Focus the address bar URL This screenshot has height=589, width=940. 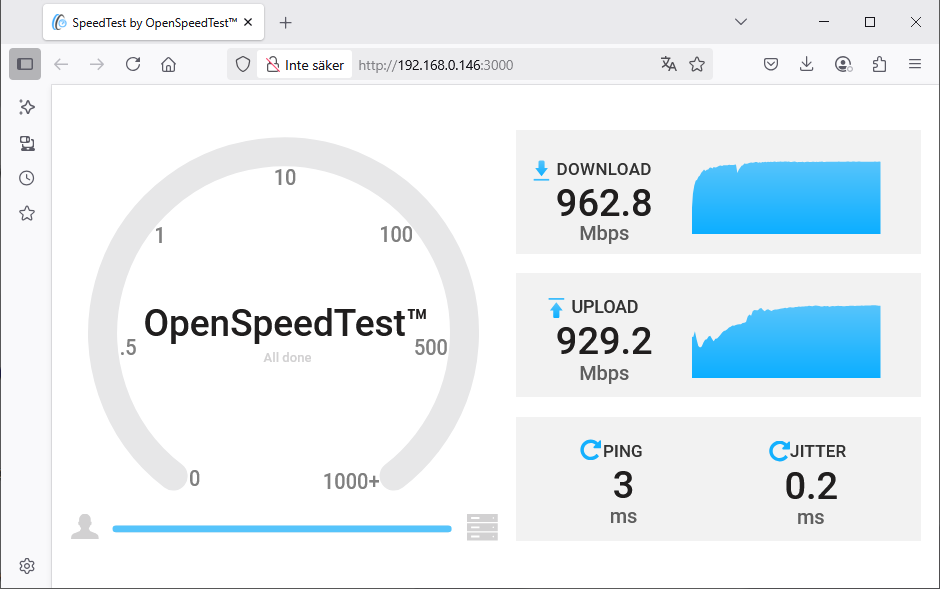tap(436, 65)
